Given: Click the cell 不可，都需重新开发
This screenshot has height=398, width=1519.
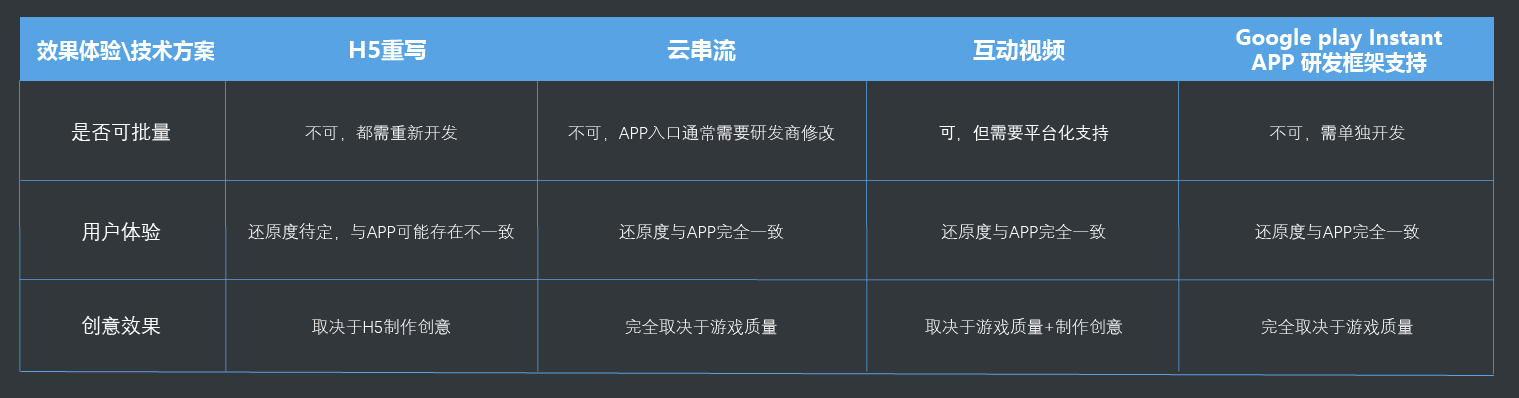Looking at the screenshot, I should click(x=381, y=133).
